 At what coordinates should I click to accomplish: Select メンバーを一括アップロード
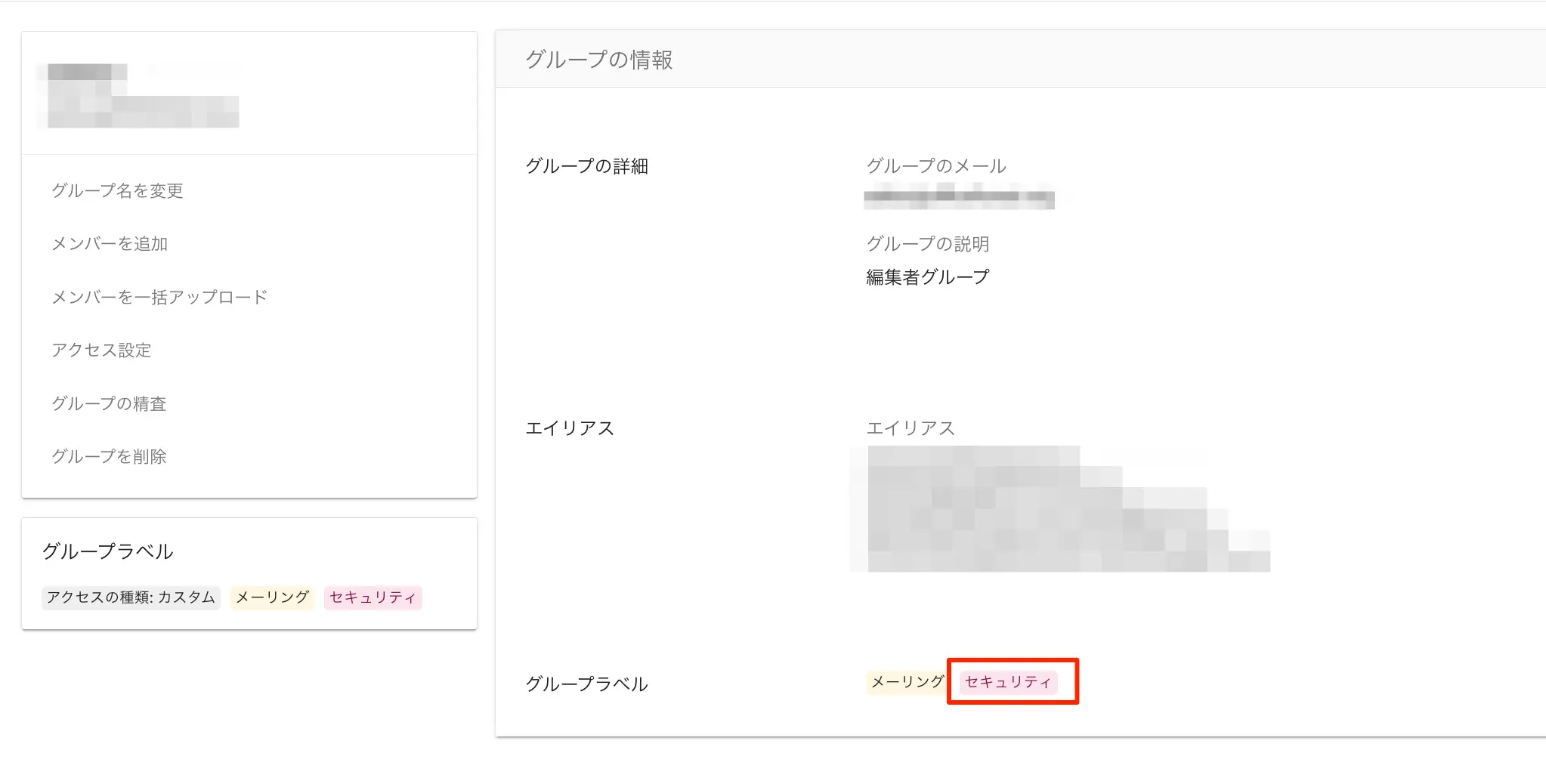point(159,298)
